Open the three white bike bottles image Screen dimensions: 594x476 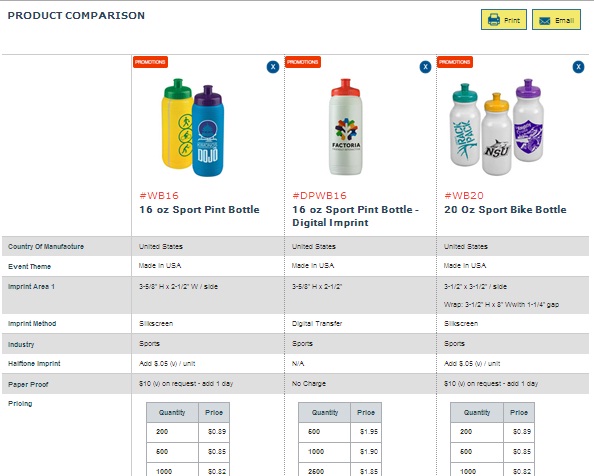point(497,127)
